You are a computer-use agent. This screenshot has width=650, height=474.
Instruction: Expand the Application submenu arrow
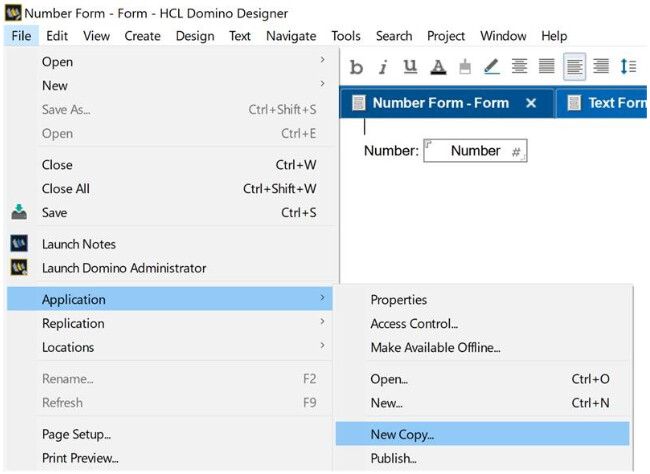coord(322,298)
